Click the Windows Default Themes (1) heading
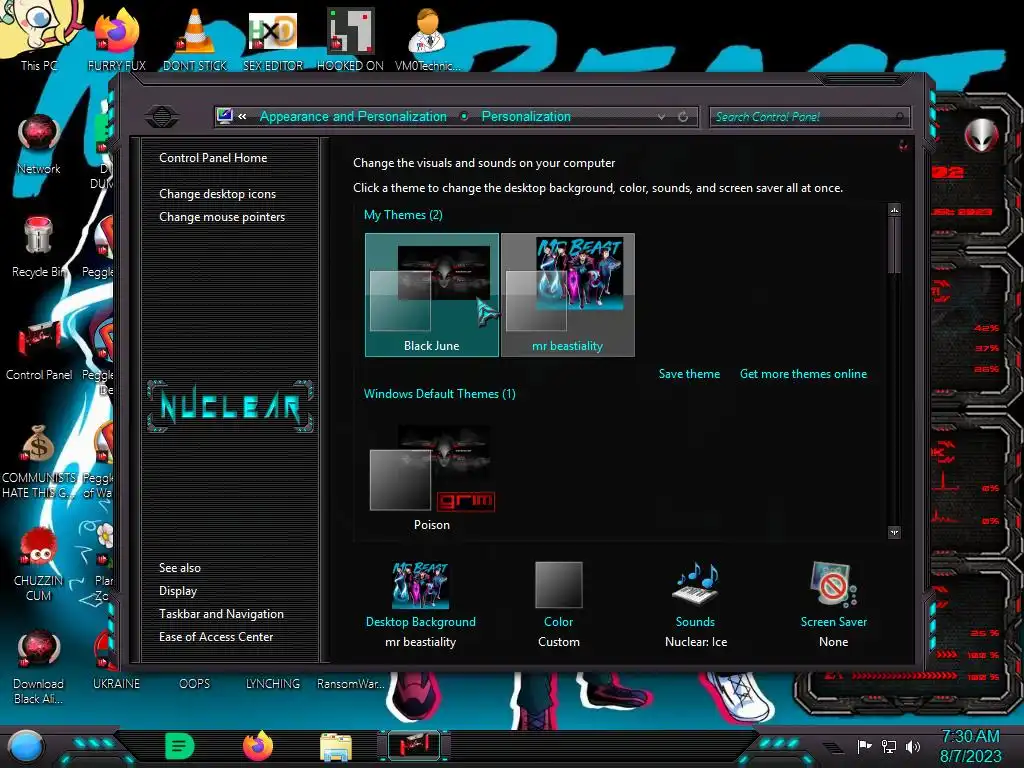Screen dimensions: 1024x768 pos(440,394)
